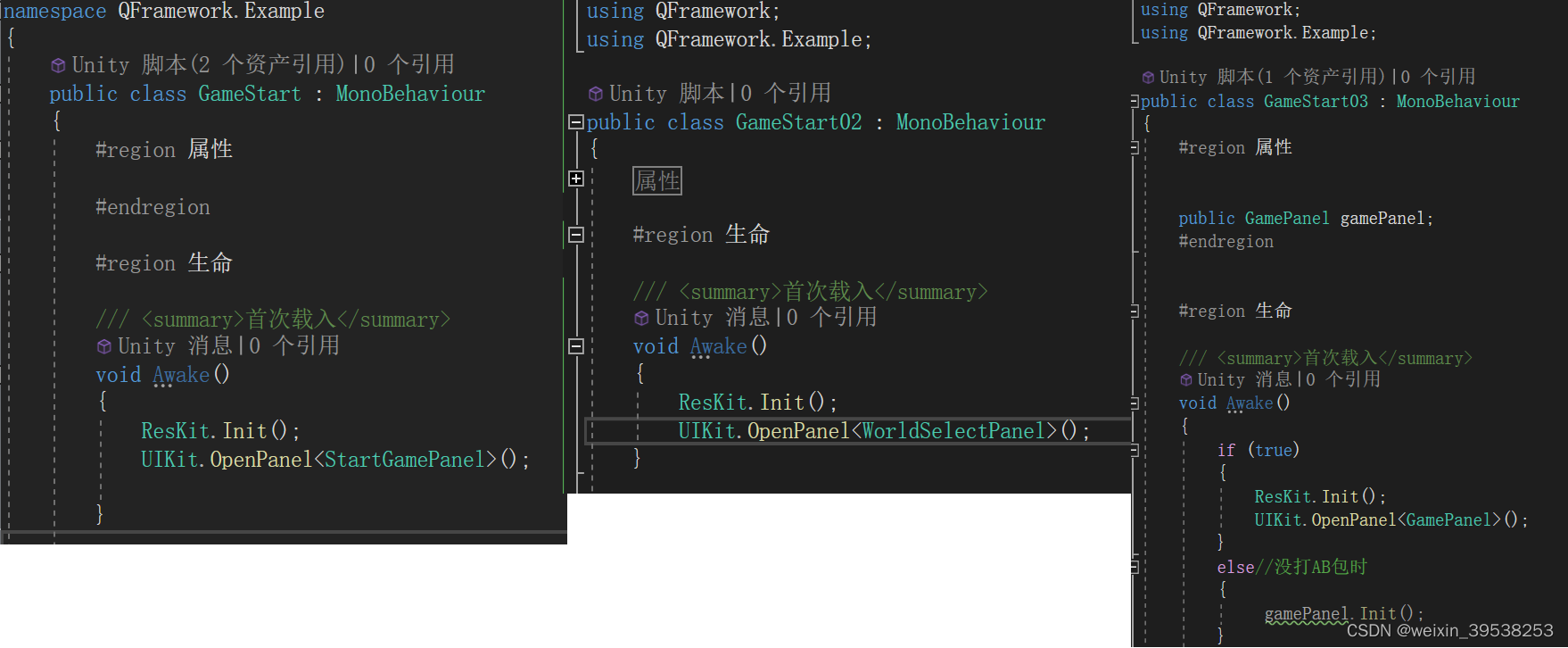
Task: Open '0 个引用' CodeLens above GameStart02 Awake
Action: pyautogui.click(x=831, y=318)
